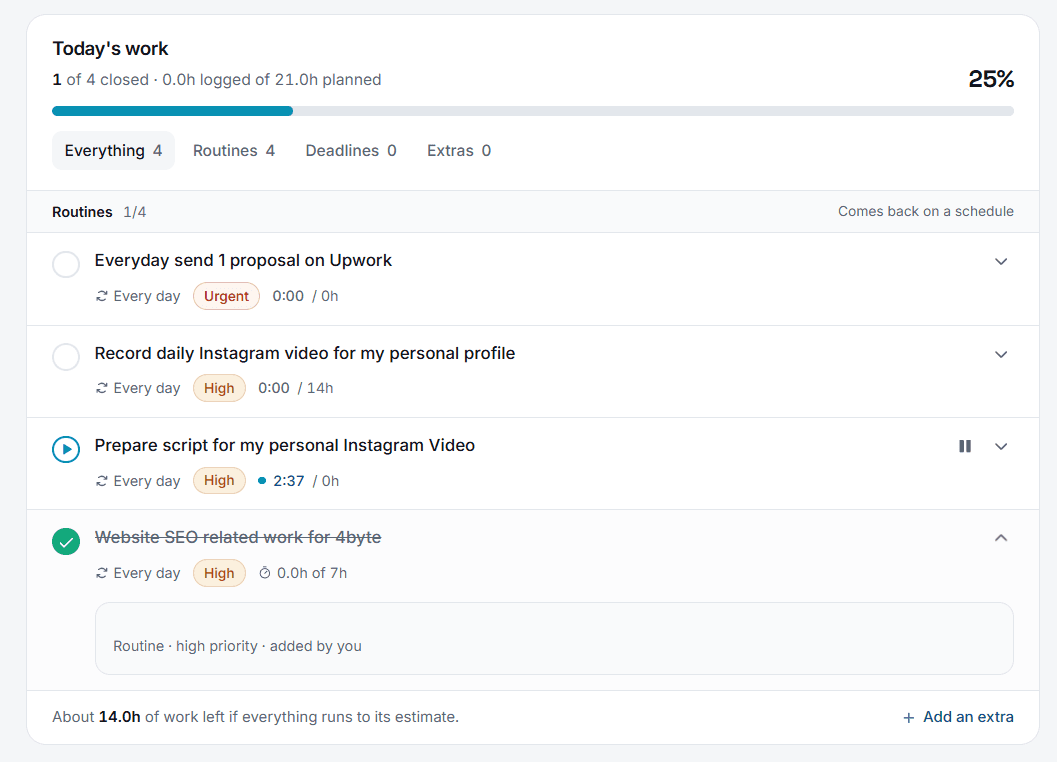Click struck-through 'Website SEO related work' title
This screenshot has height=762, width=1057.
[x=238, y=537]
